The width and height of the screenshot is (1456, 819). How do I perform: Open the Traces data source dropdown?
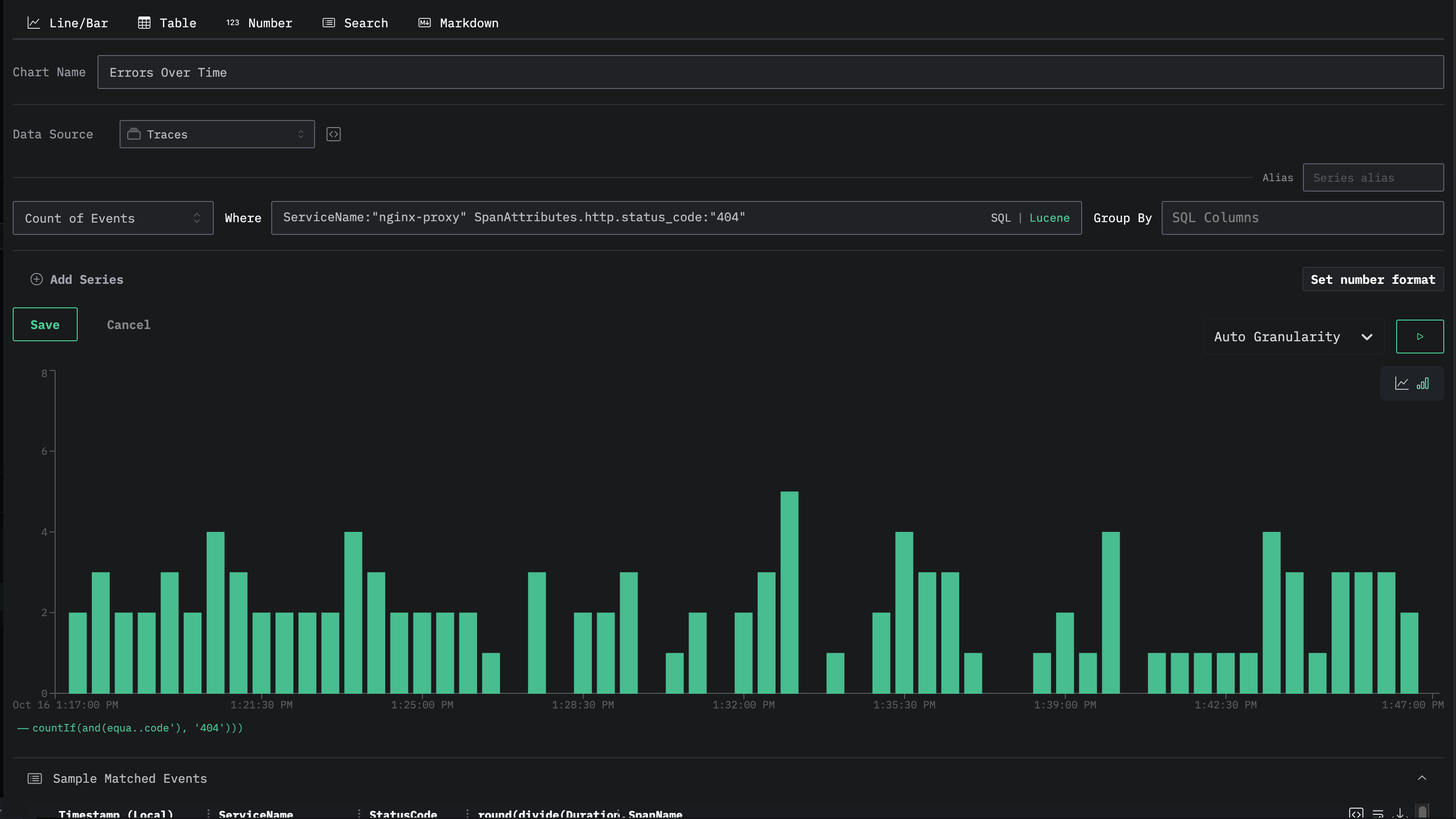217,135
